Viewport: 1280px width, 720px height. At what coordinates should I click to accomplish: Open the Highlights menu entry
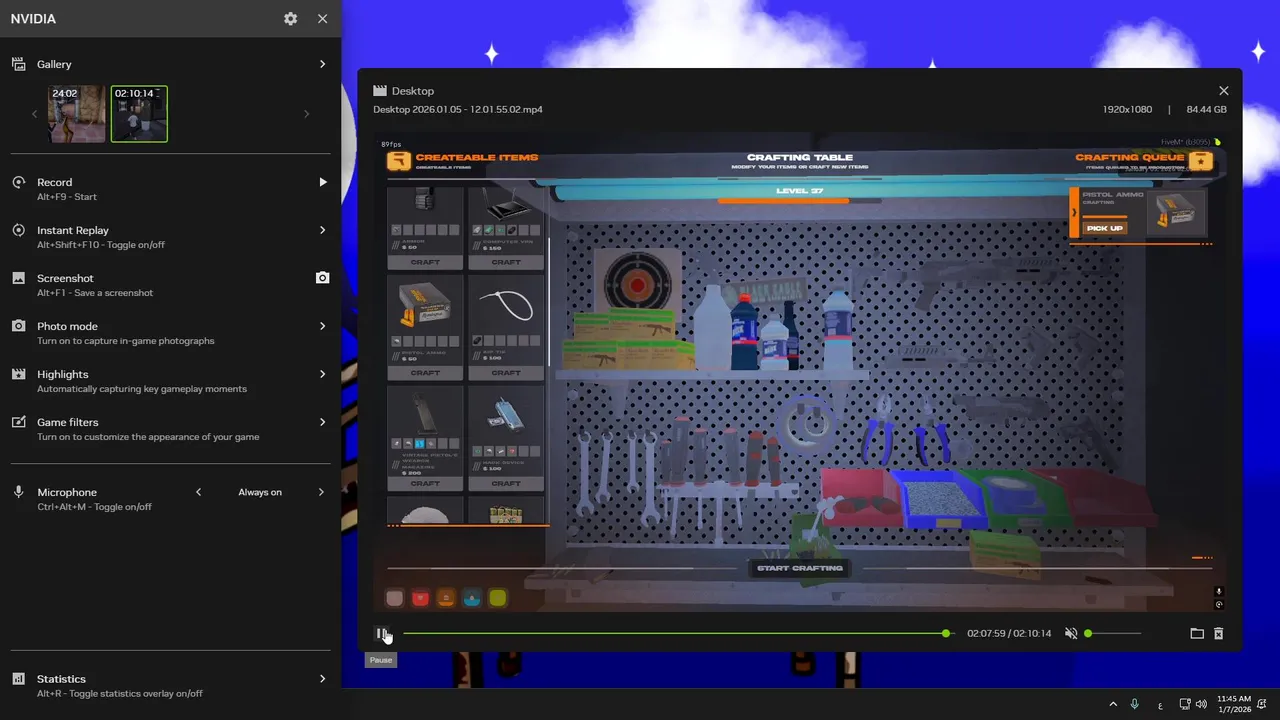click(x=170, y=380)
